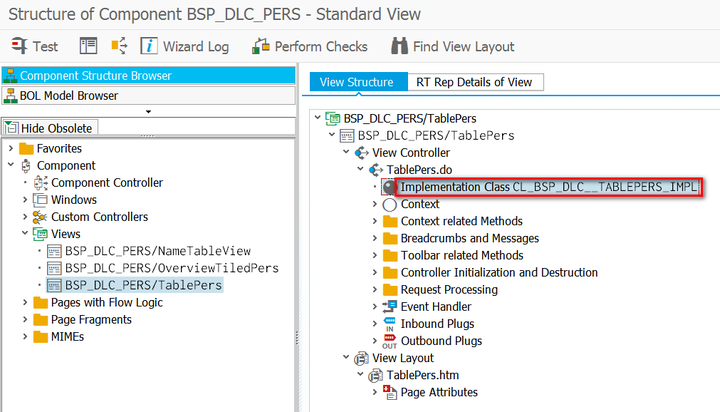
Task: Select the TablePers.htm label
Action: [x=422, y=375]
